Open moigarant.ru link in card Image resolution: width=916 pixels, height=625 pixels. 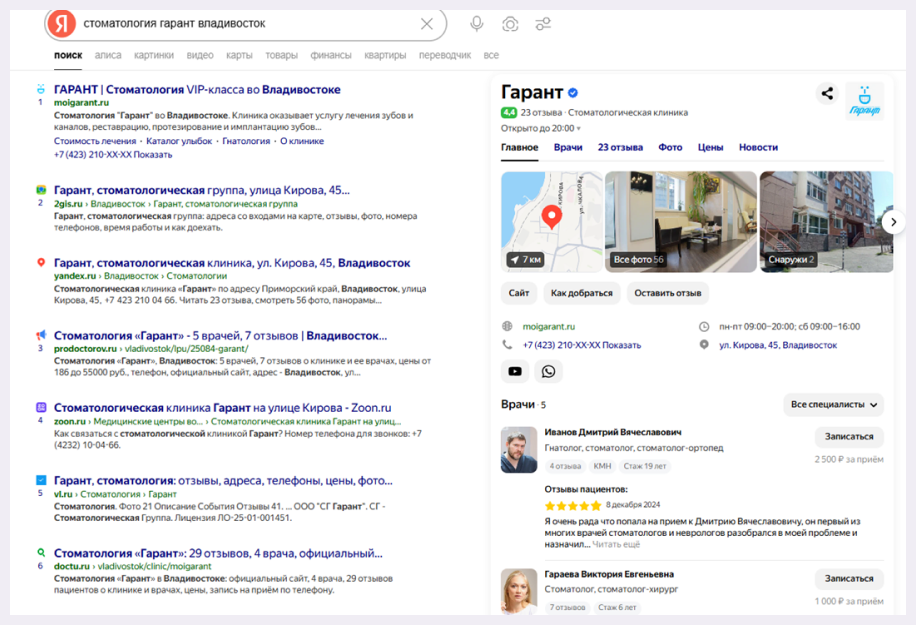point(549,327)
